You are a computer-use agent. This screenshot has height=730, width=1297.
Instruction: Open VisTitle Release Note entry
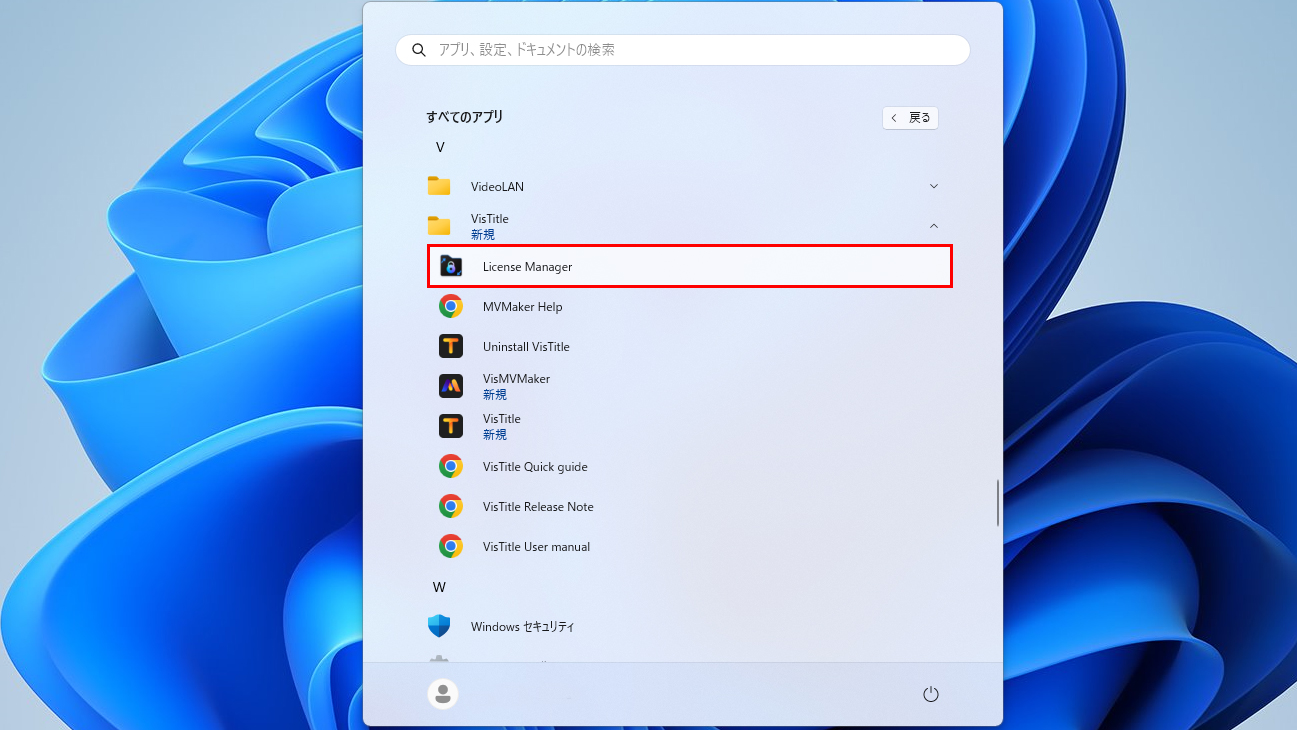tap(538, 507)
